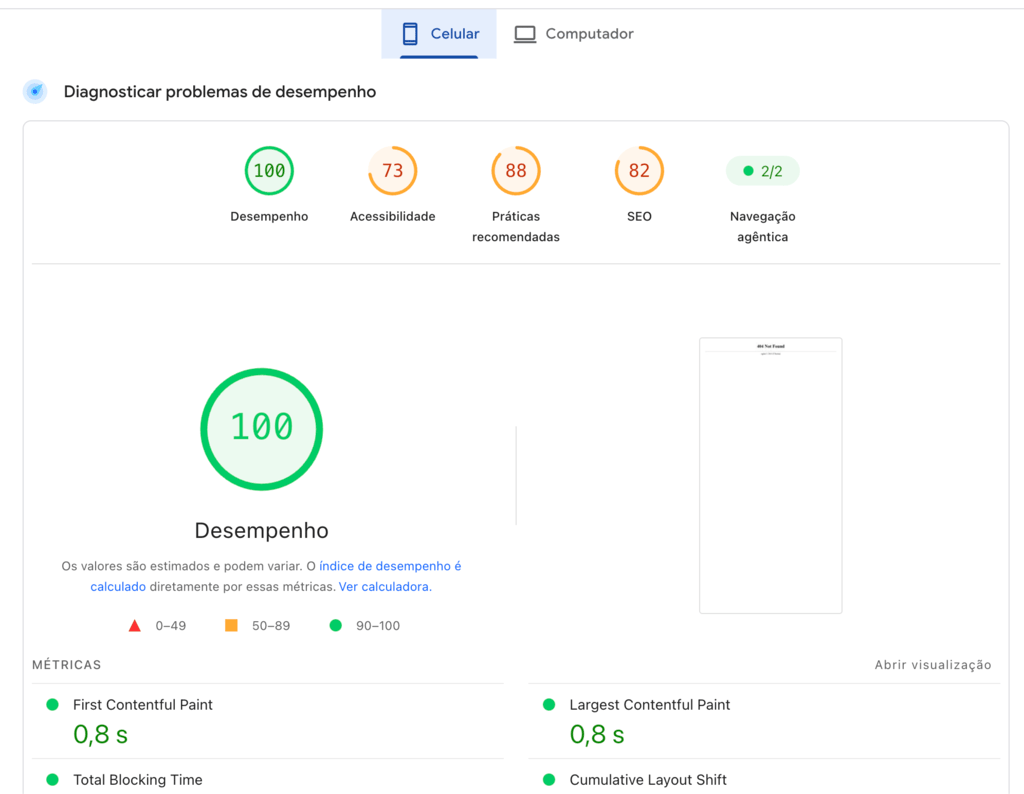Switch to the Computador tab

click(x=573, y=34)
